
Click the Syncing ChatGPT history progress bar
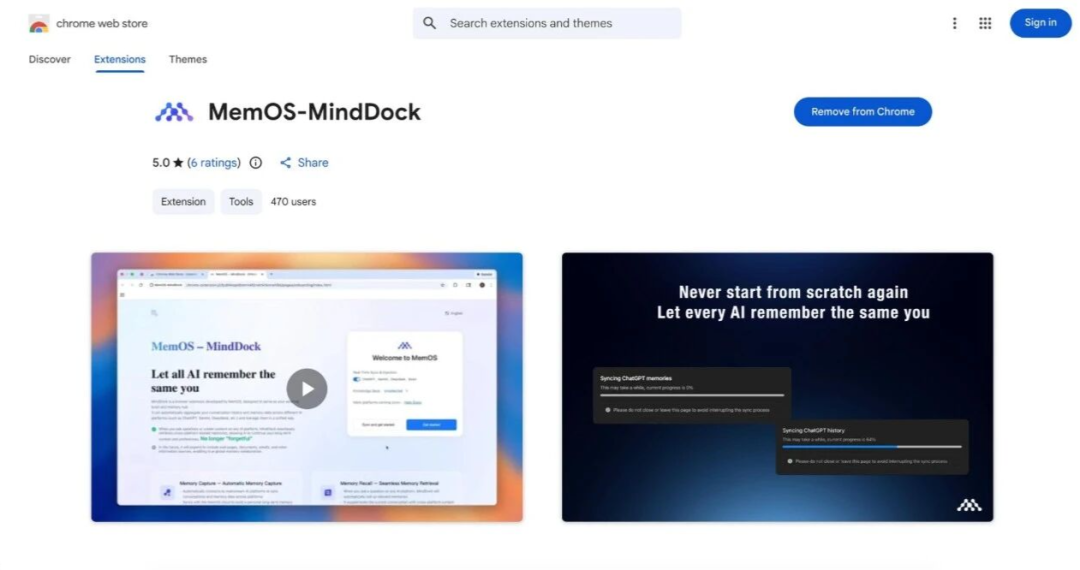[871, 447]
